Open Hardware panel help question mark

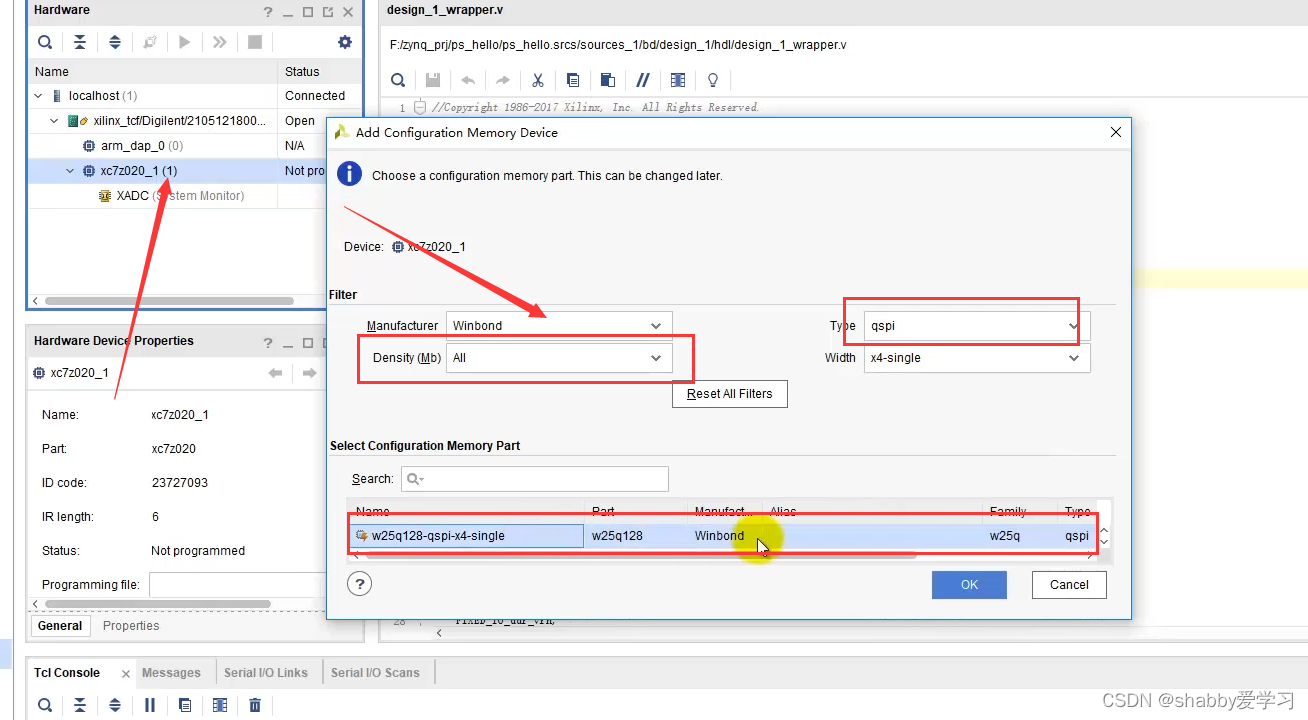(x=268, y=12)
